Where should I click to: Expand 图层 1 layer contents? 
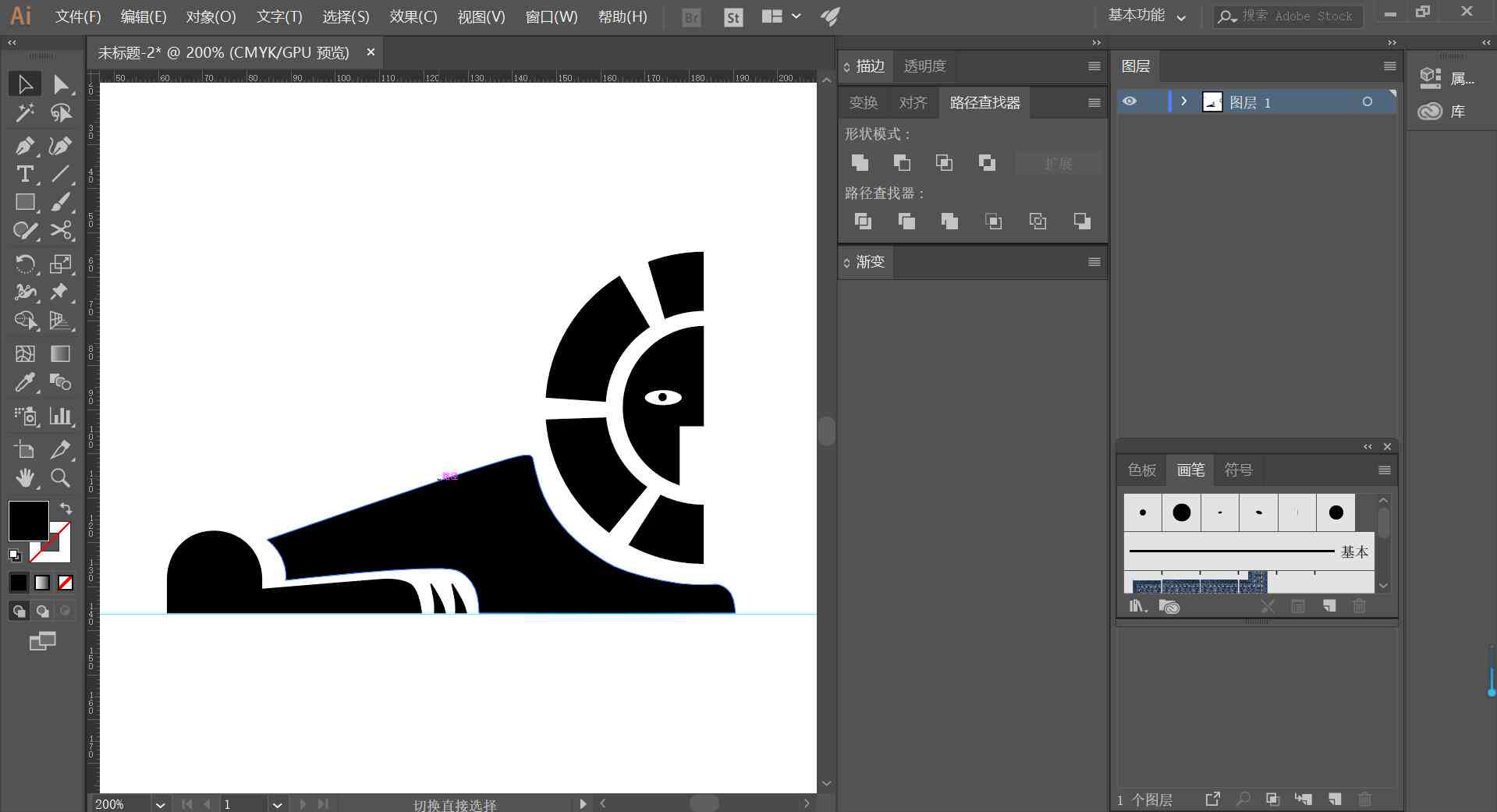[x=1183, y=101]
